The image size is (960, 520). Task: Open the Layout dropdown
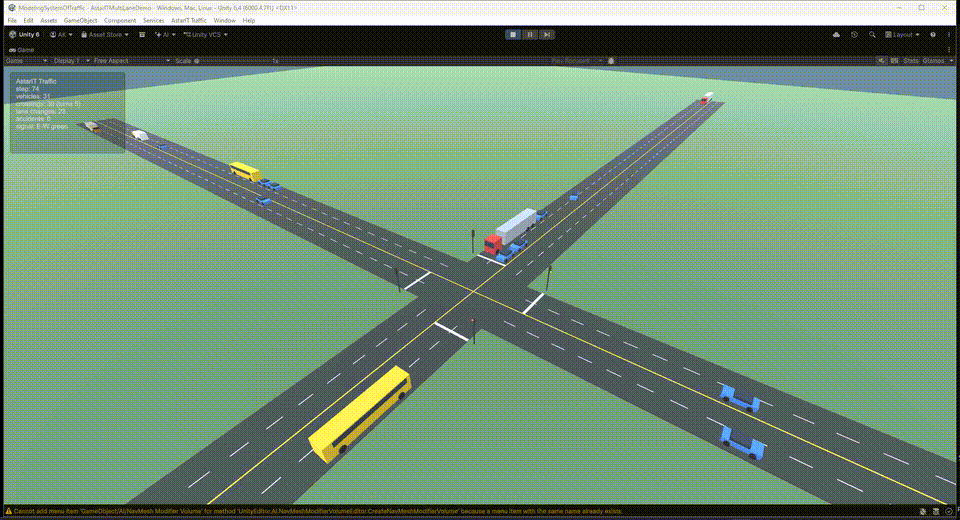pos(902,35)
